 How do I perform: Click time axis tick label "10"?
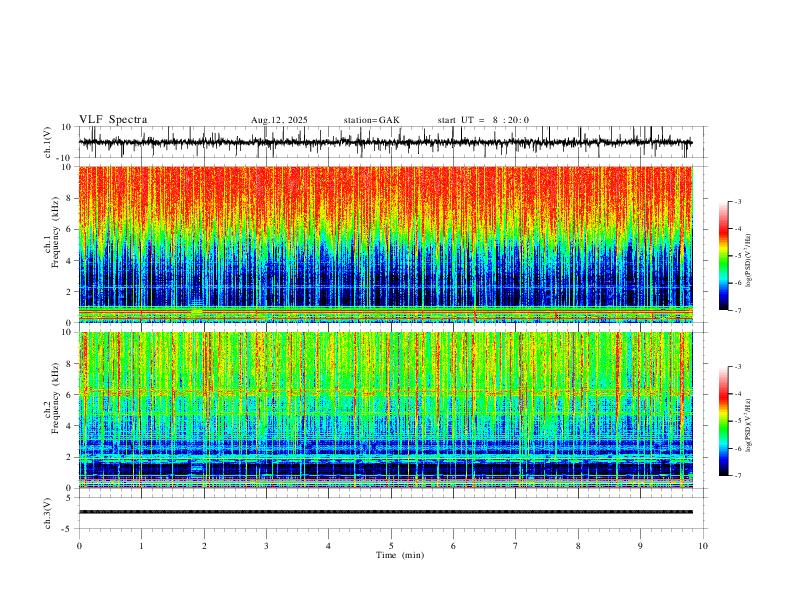click(703, 546)
